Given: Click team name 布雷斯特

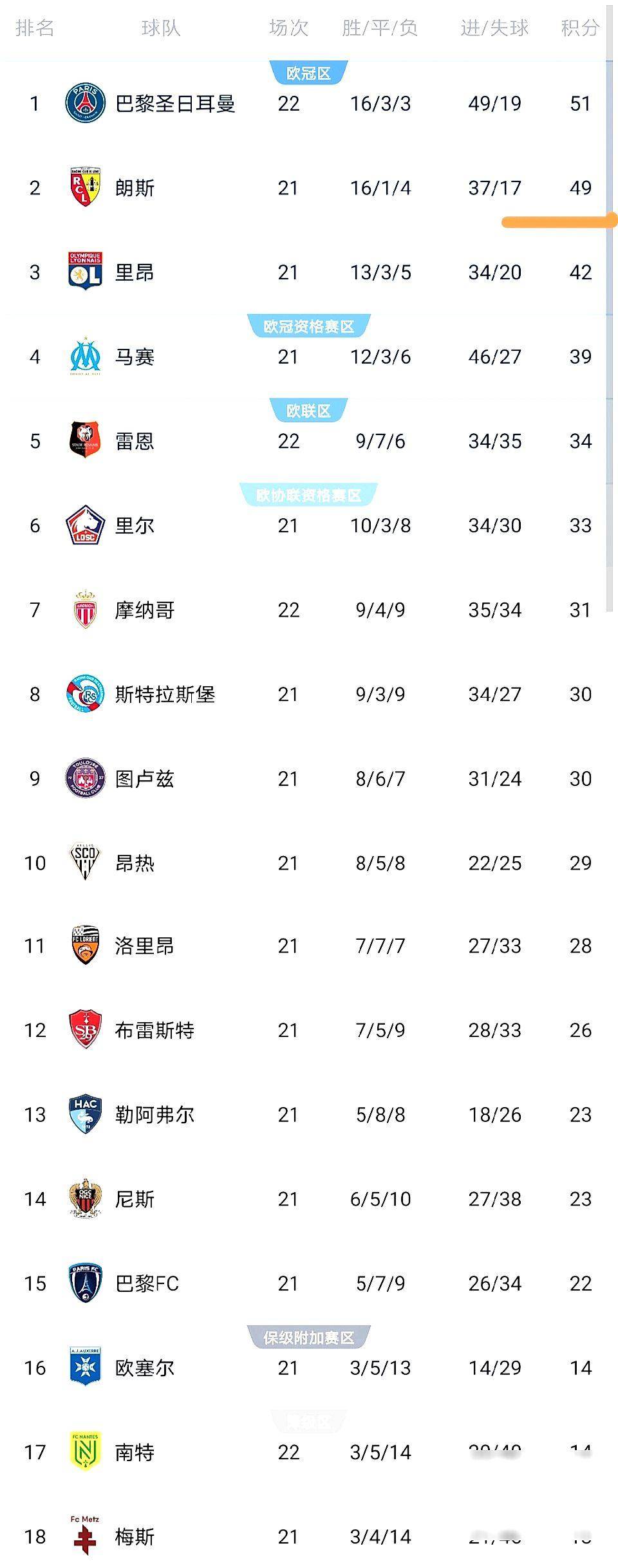Looking at the screenshot, I should pyautogui.click(x=154, y=1030).
